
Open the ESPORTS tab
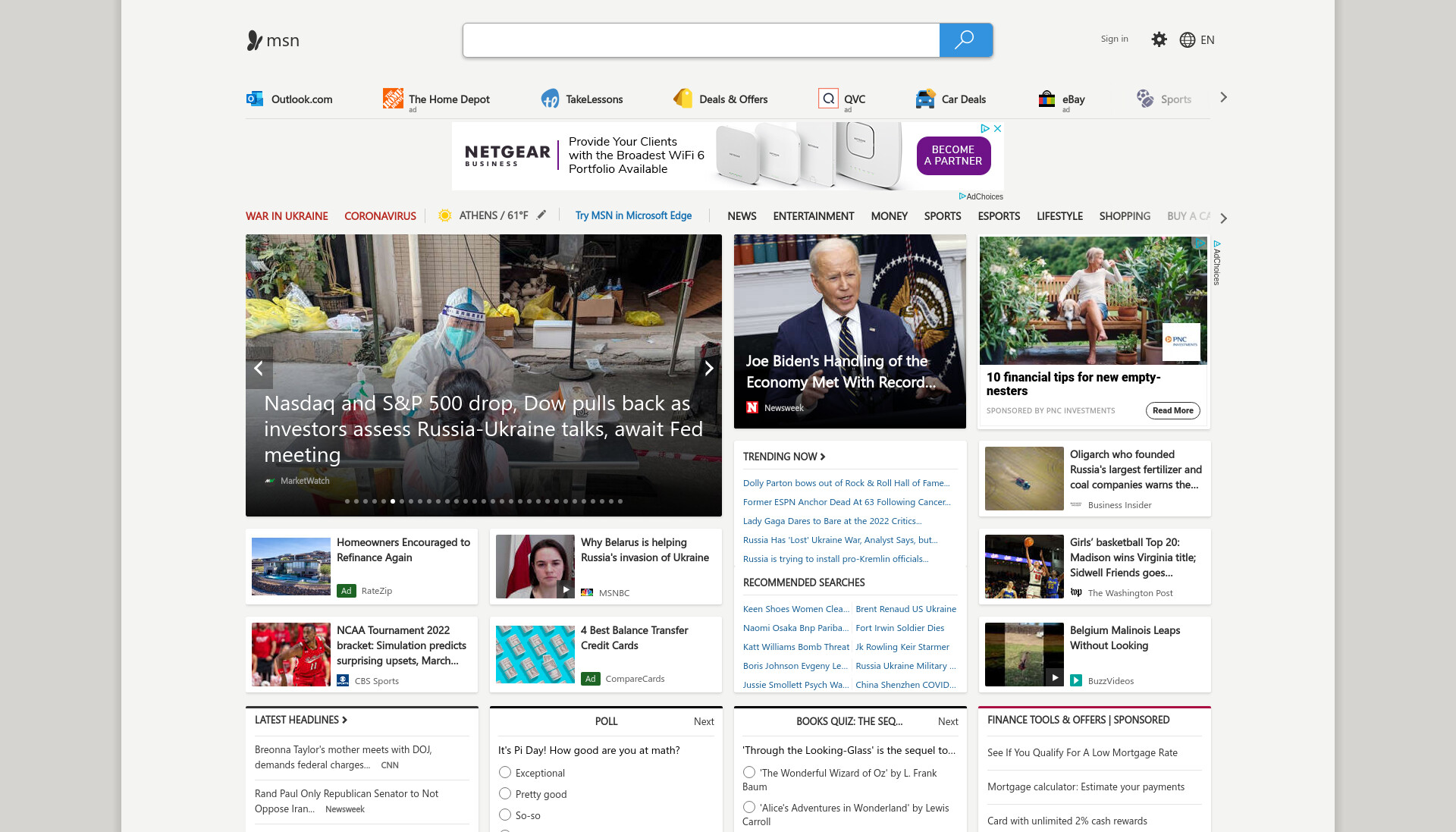click(x=999, y=216)
